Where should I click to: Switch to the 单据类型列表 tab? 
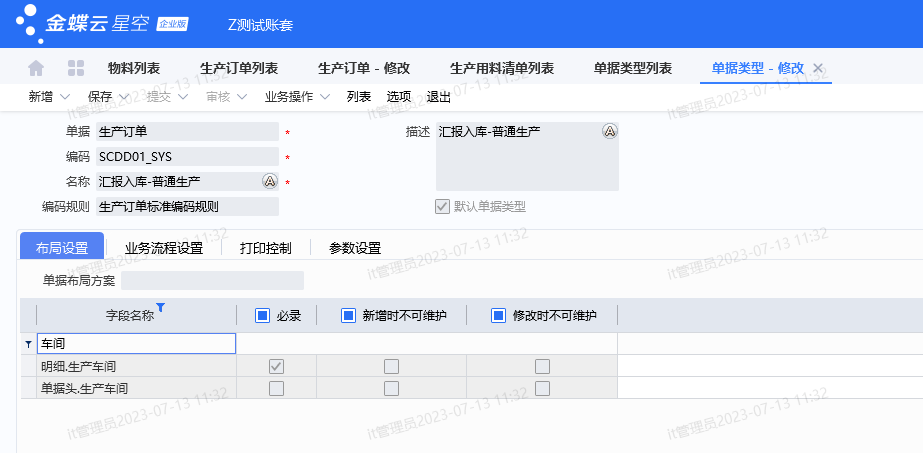point(633,68)
